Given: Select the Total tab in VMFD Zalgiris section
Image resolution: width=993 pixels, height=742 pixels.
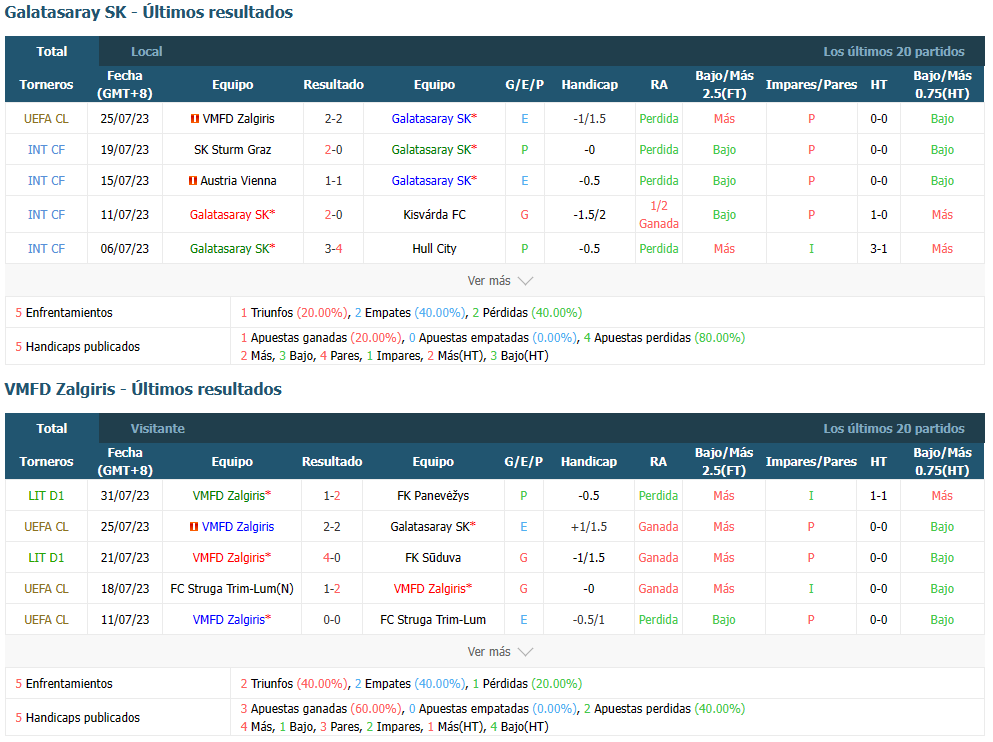Looking at the screenshot, I should pyautogui.click(x=52, y=428).
